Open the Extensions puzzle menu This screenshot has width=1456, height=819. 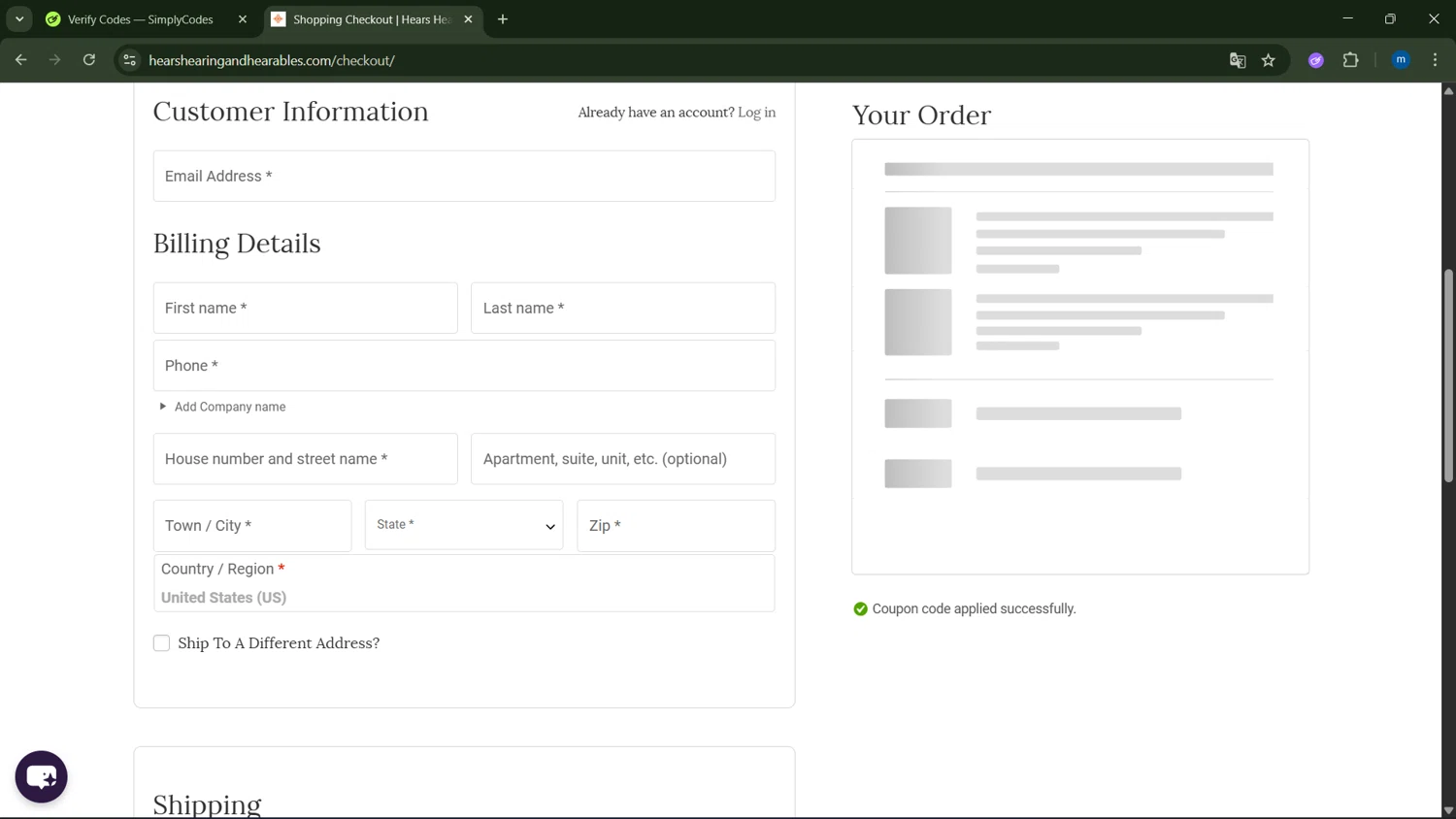tap(1350, 60)
